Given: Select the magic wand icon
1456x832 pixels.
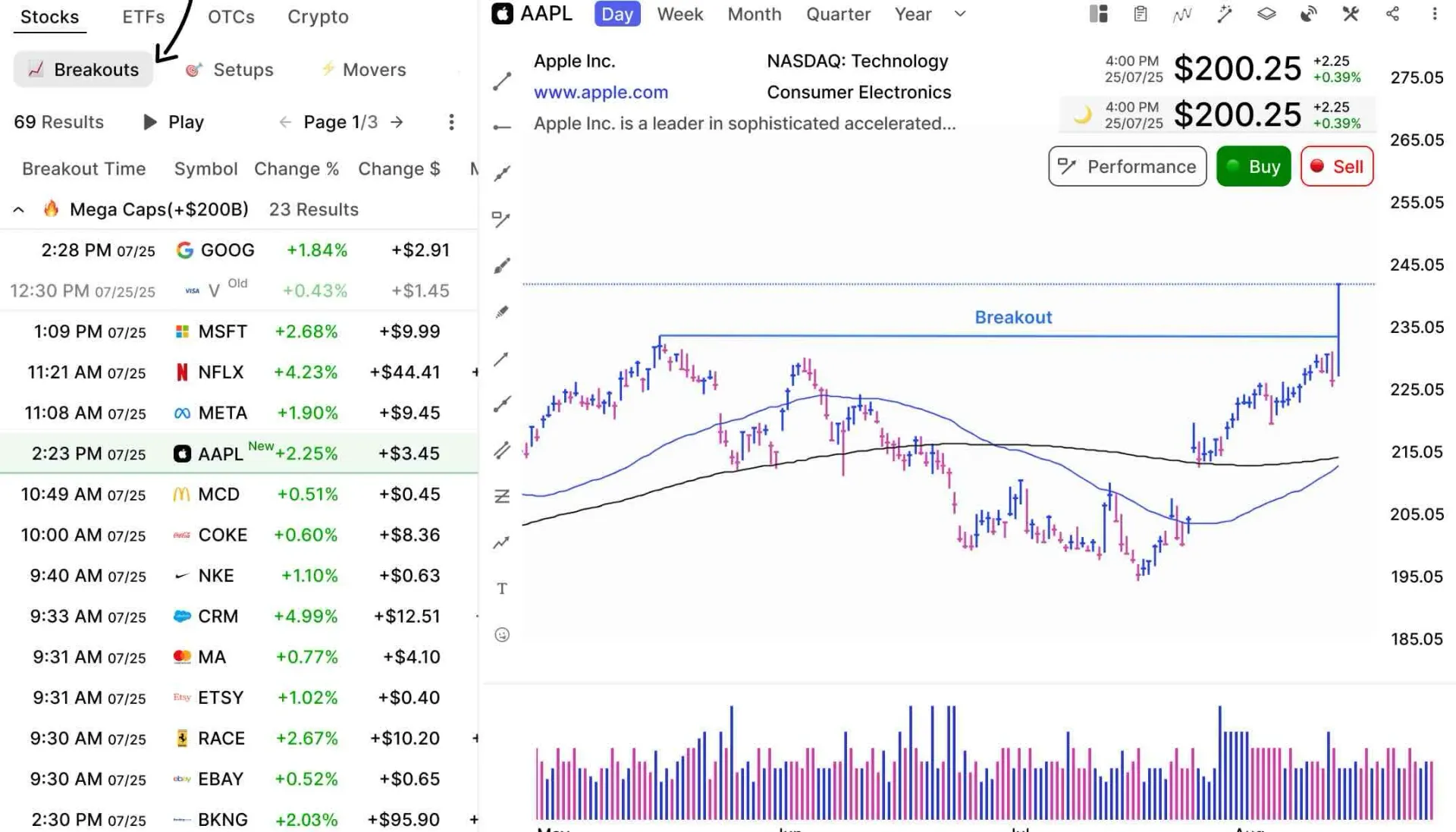Looking at the screenshot, I should pos(1225,14).
